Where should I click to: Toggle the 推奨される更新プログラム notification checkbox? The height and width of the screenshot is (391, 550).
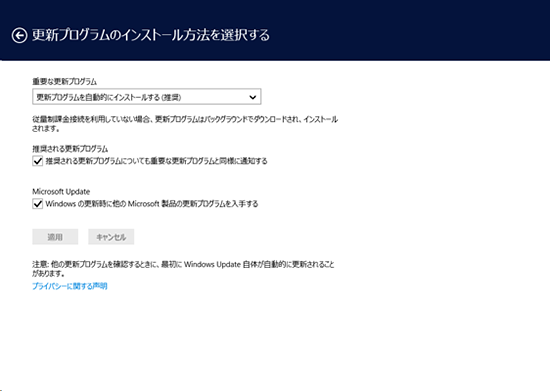tap(38, 161)
